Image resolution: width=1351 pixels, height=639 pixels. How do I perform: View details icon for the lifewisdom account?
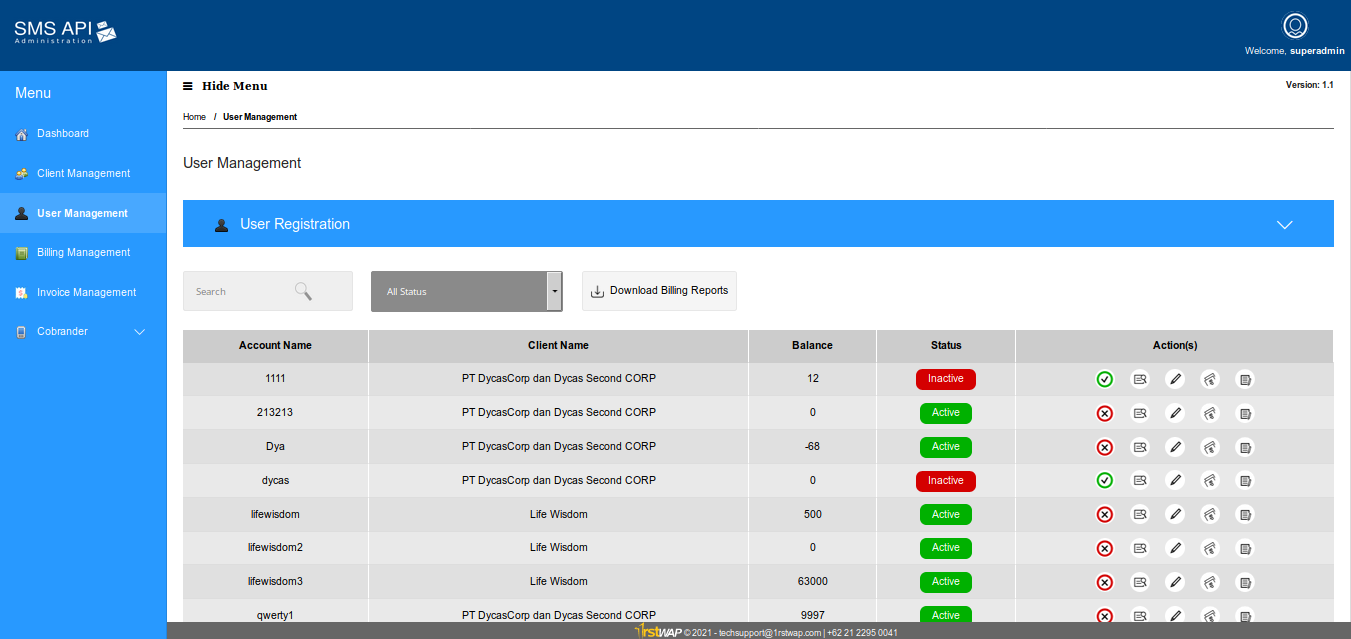pyautogui.click(x=1139, y=515)
